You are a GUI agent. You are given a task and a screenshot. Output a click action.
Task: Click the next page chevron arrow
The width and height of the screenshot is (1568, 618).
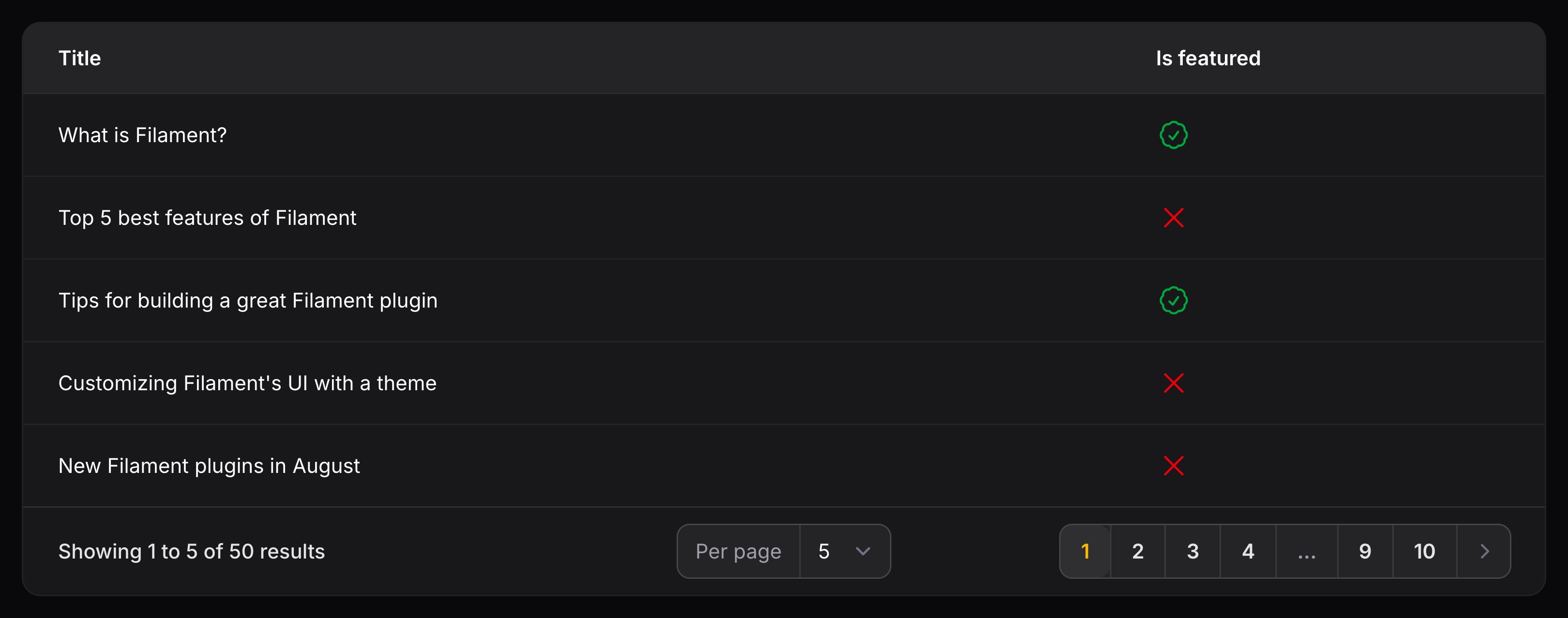click(1483, 551)
